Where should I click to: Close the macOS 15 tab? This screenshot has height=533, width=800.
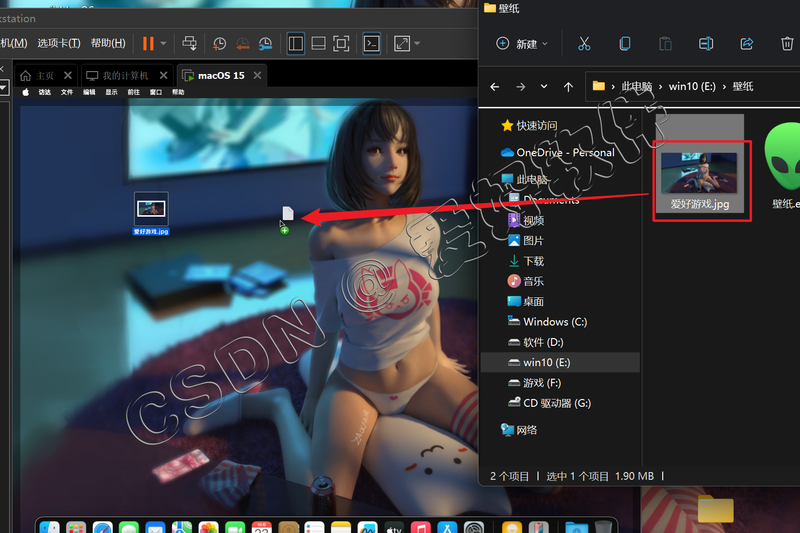[x=257, y=75]
